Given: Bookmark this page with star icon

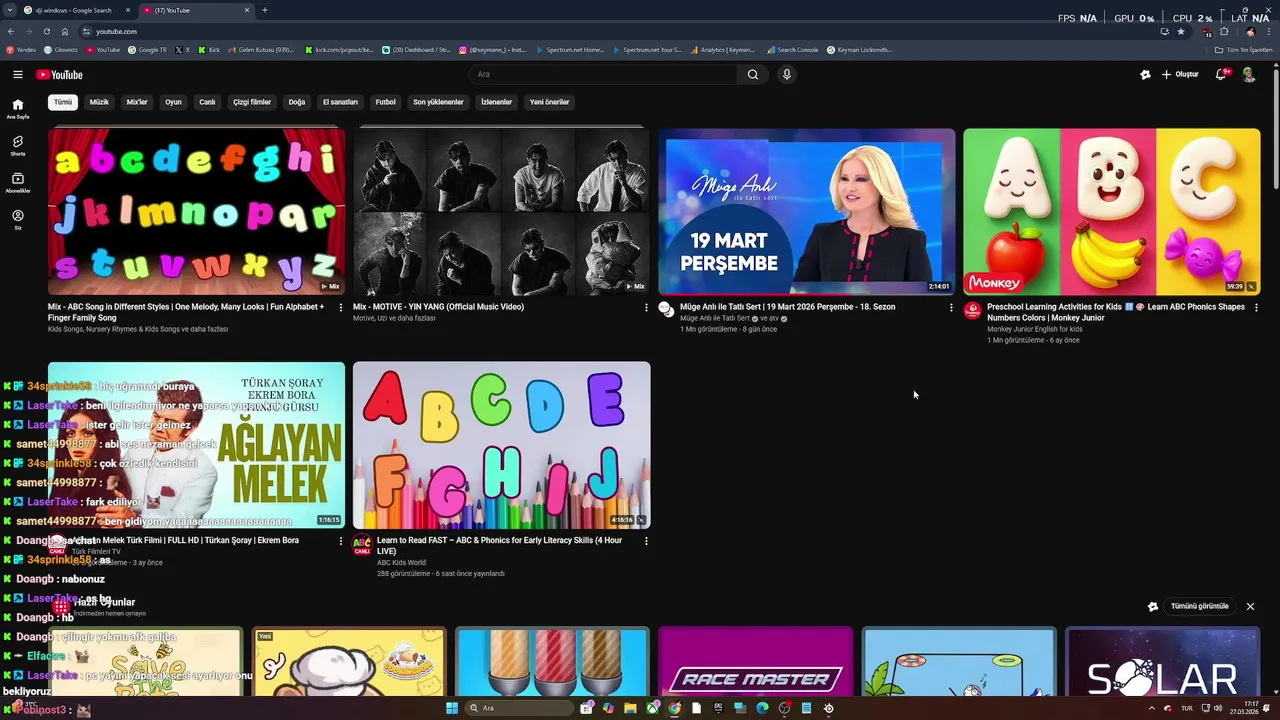Looking at the screenshot, I should pyautogui.click(x=1180, y=31).
